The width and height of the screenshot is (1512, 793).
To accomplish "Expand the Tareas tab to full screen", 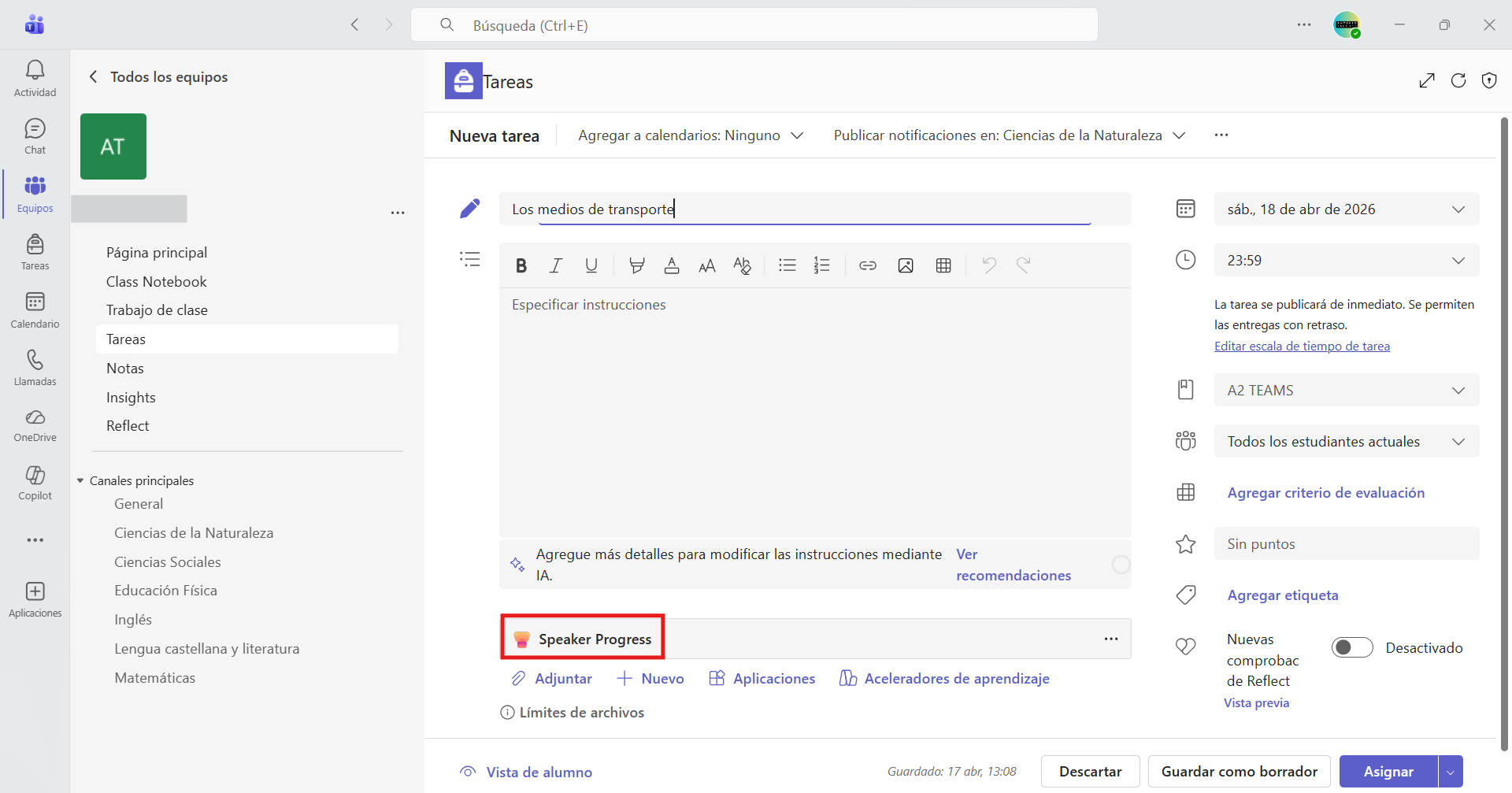I will [1427, 80].
